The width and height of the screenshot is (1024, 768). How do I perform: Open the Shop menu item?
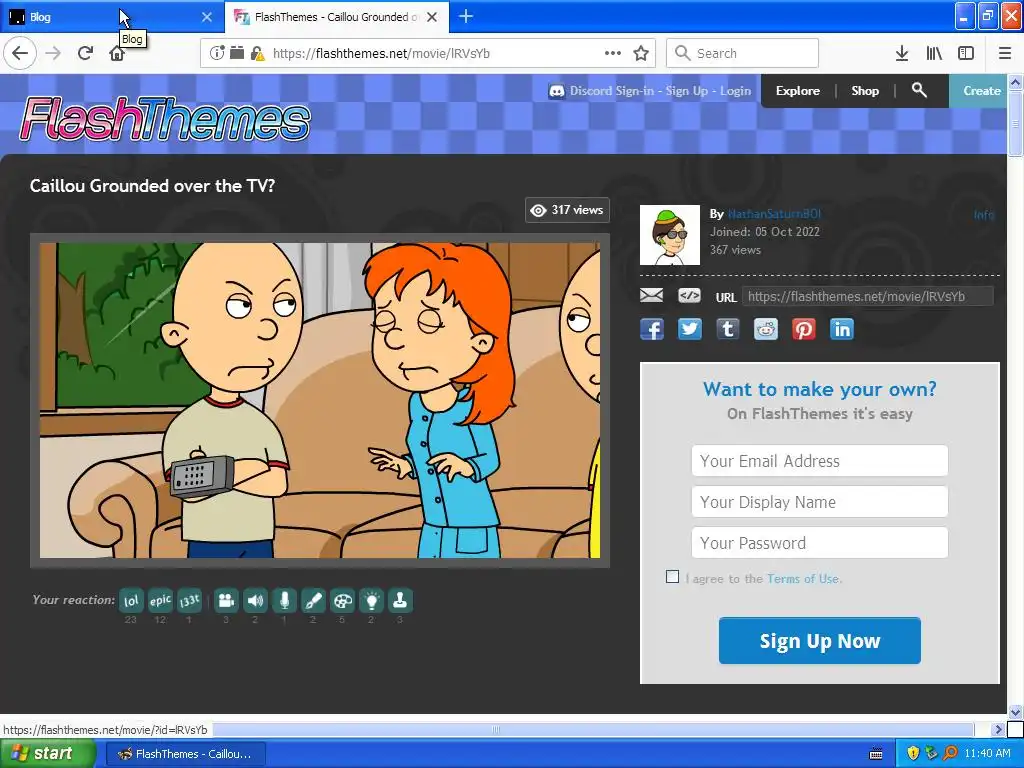[865, 91]
